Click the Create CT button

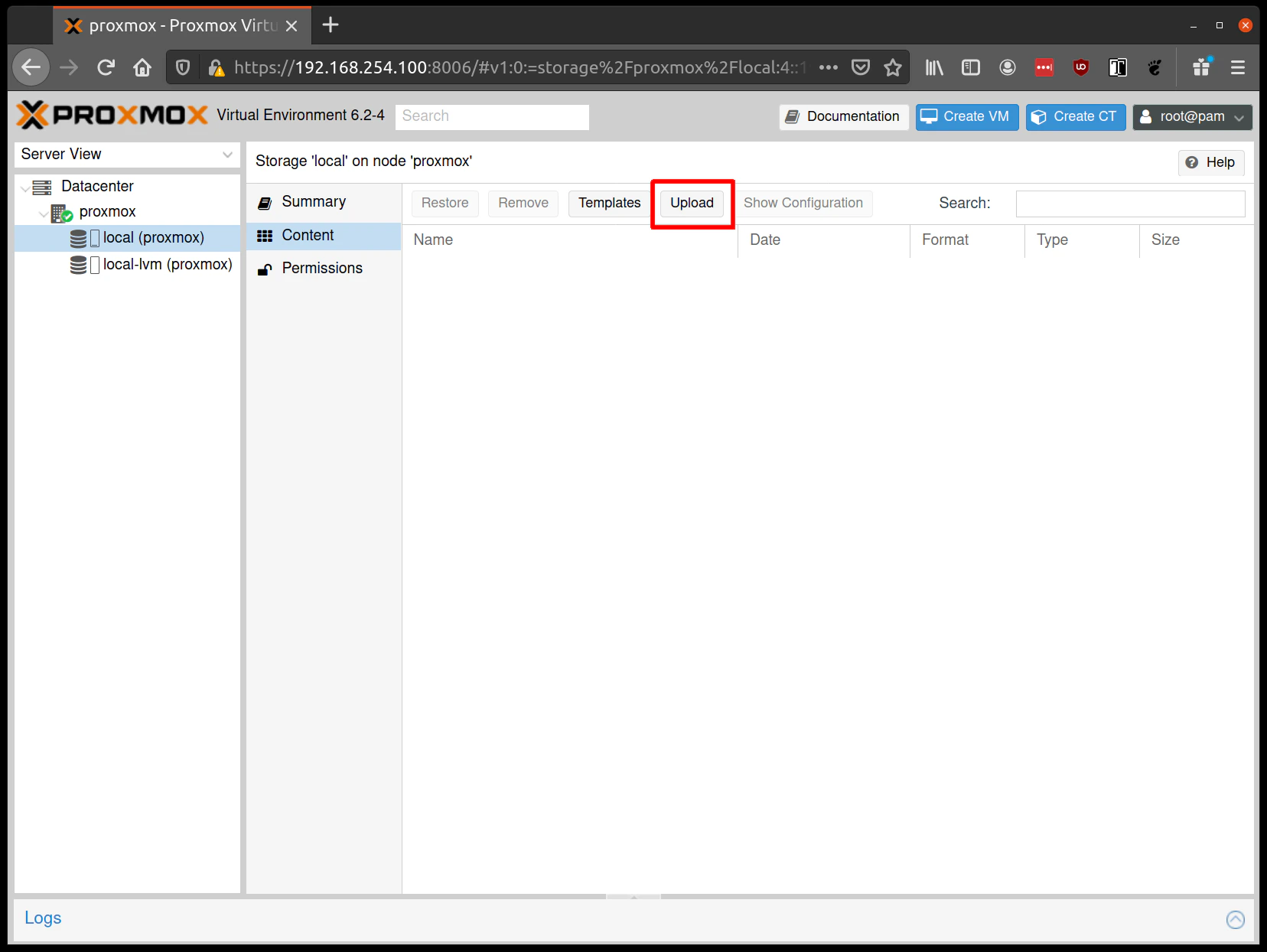point(1076,117)
